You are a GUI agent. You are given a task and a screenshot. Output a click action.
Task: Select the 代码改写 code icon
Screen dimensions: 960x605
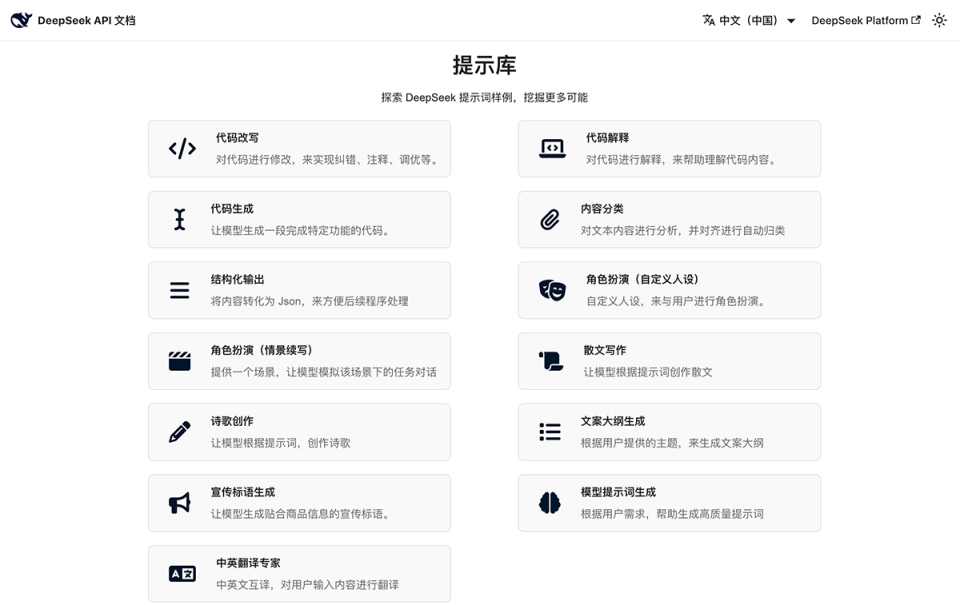(x=180, y=148)
